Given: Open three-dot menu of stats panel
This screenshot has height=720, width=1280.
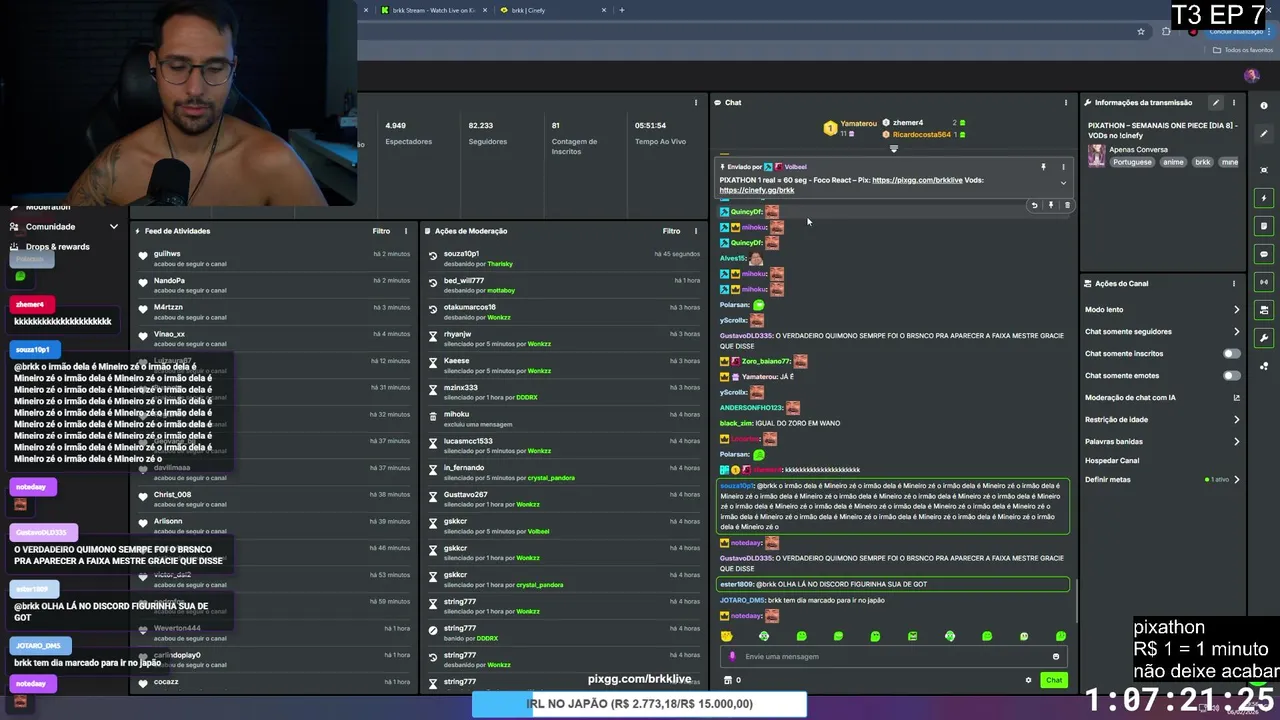Looking at the screenshot, I should click(x=696, y=102).
